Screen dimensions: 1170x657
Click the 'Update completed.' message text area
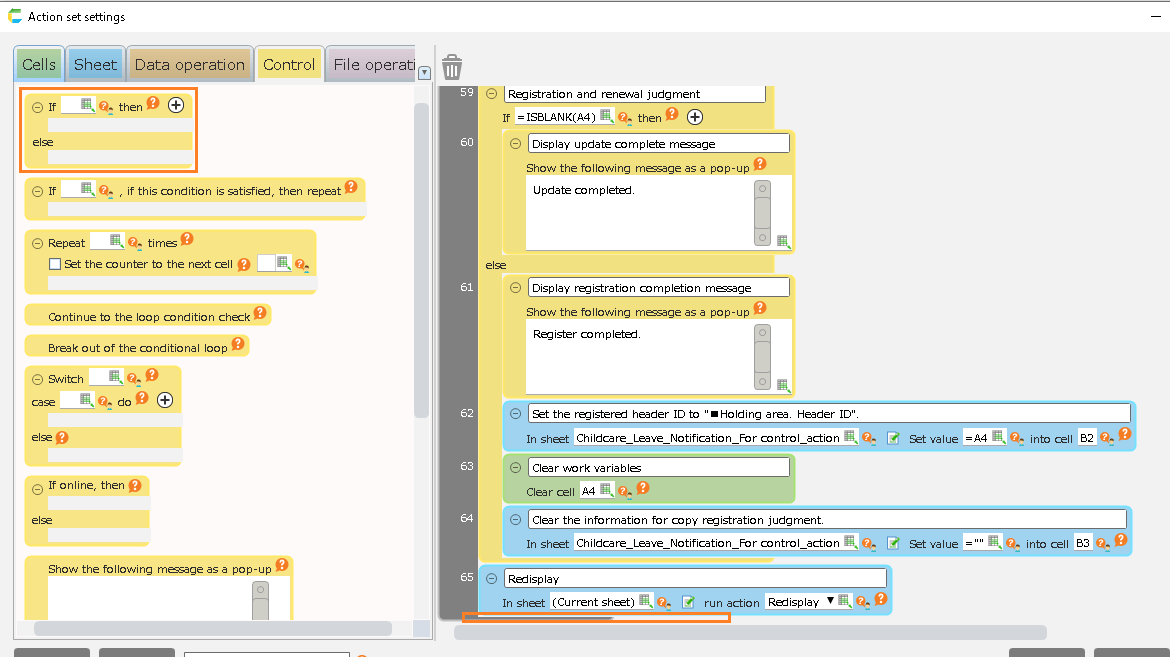coord(640,212)
